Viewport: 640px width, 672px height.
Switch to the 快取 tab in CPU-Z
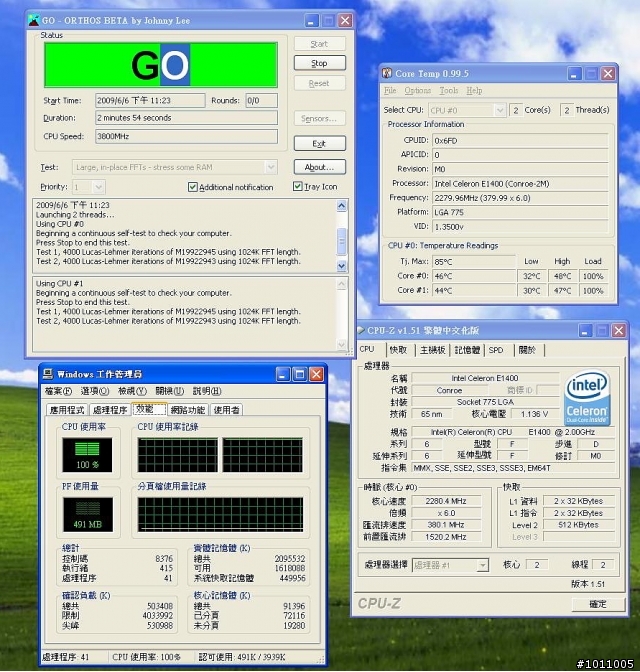point(398,350)
